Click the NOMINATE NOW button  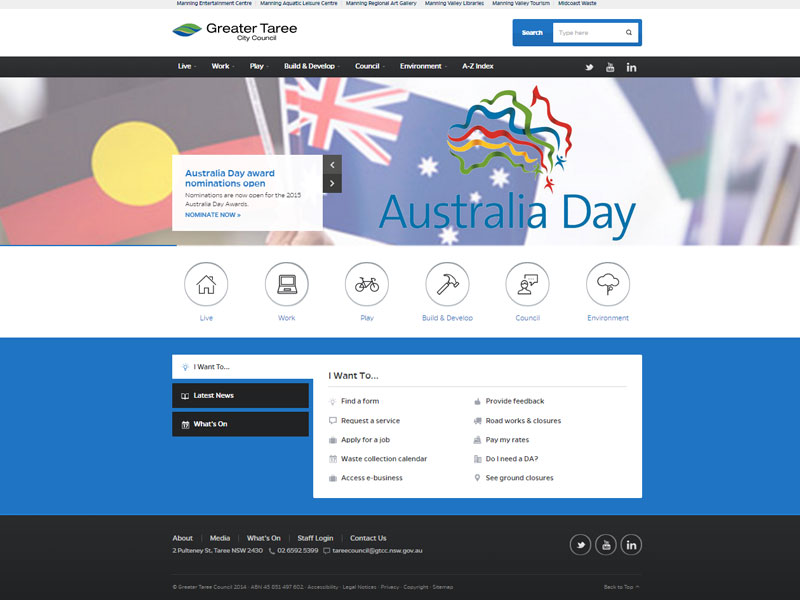pos(211,216)
